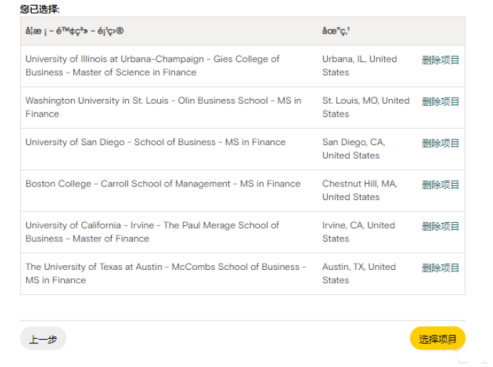Screen dimensions: 493x367
Task: Click the Olin Business School program text
Action: click(x=163, y=107)
